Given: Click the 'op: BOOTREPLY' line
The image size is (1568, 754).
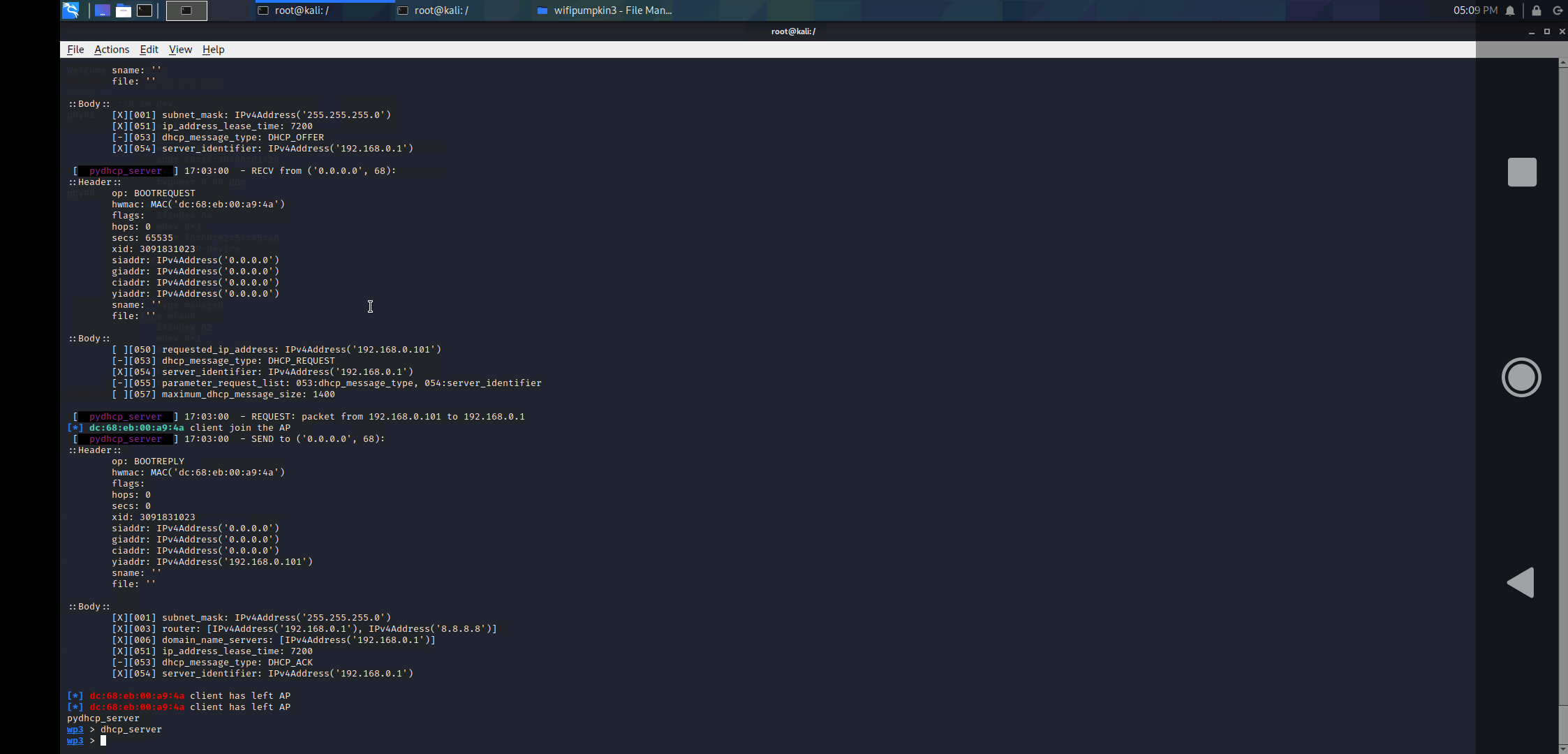Looking at the screenshot, I should click(x=148, y=461).
